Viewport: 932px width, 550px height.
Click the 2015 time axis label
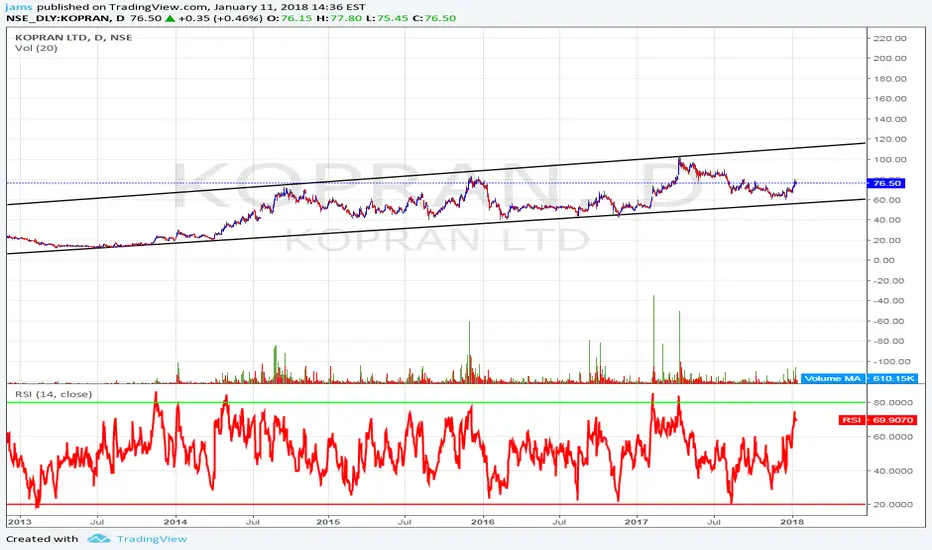click(x=328, y=522)
